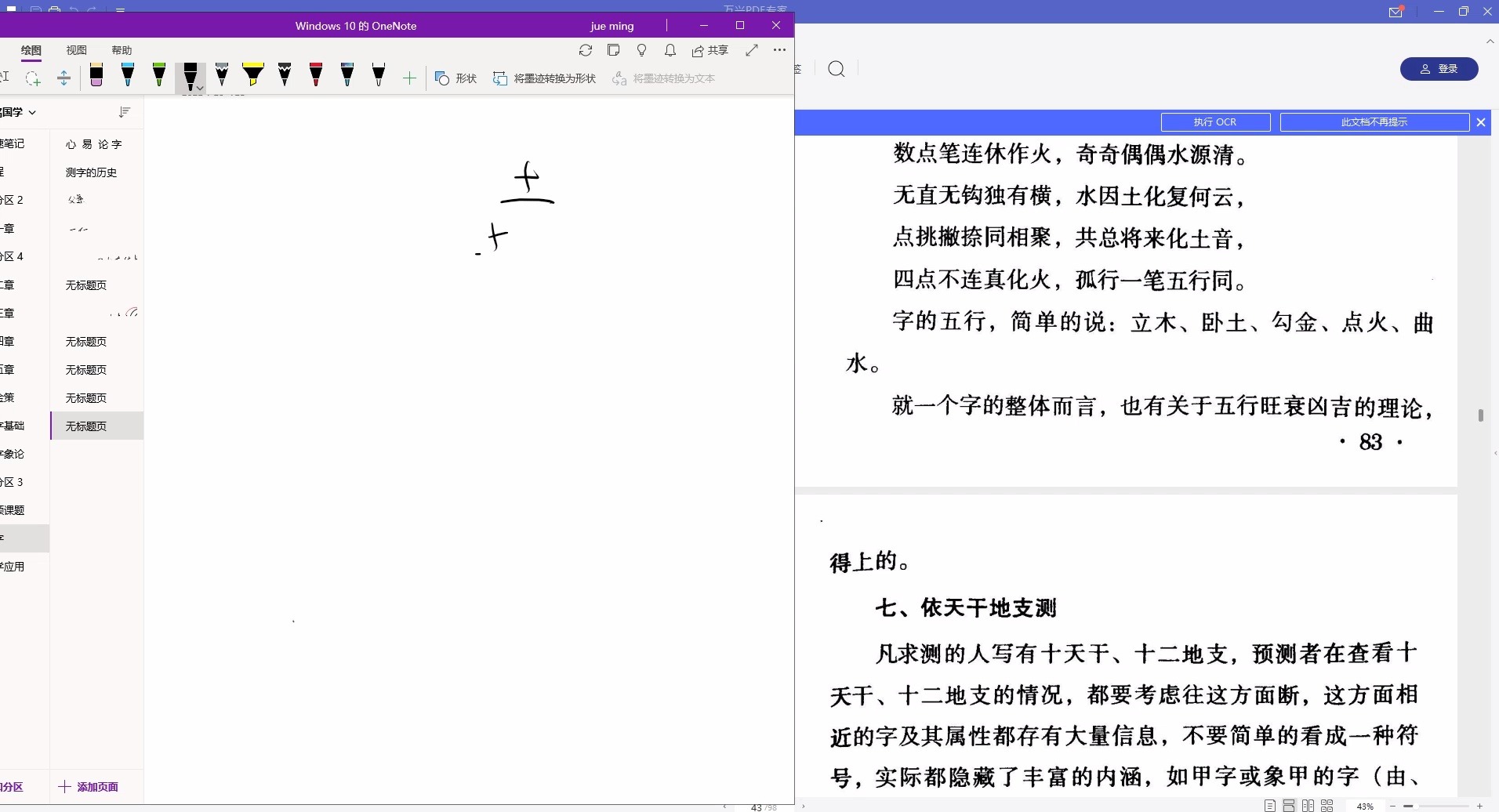Click insert or remove space tool
This screenshot has width=1499, height=812.
click(x=64, y=78)
